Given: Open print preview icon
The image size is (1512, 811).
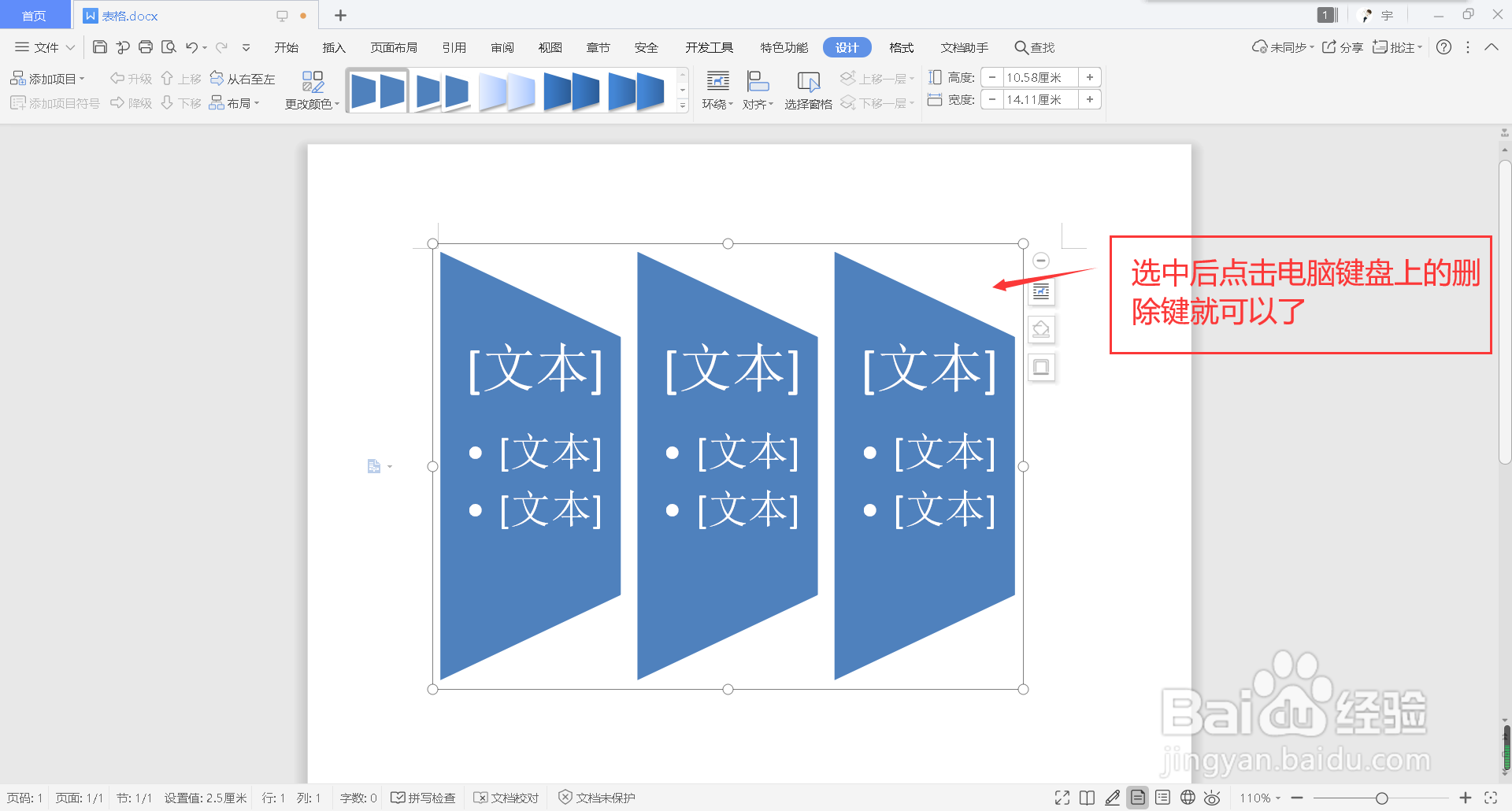Looking at the screenshot, I should pos(169,47).
